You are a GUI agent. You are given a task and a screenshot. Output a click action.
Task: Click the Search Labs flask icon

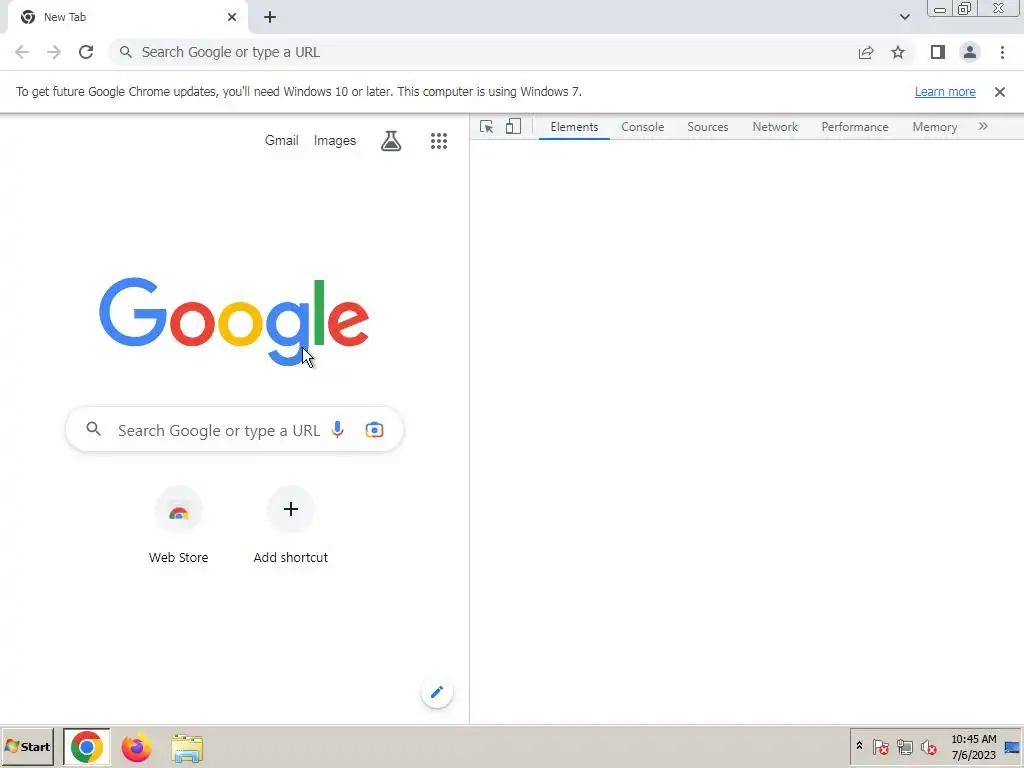point(391,140)
